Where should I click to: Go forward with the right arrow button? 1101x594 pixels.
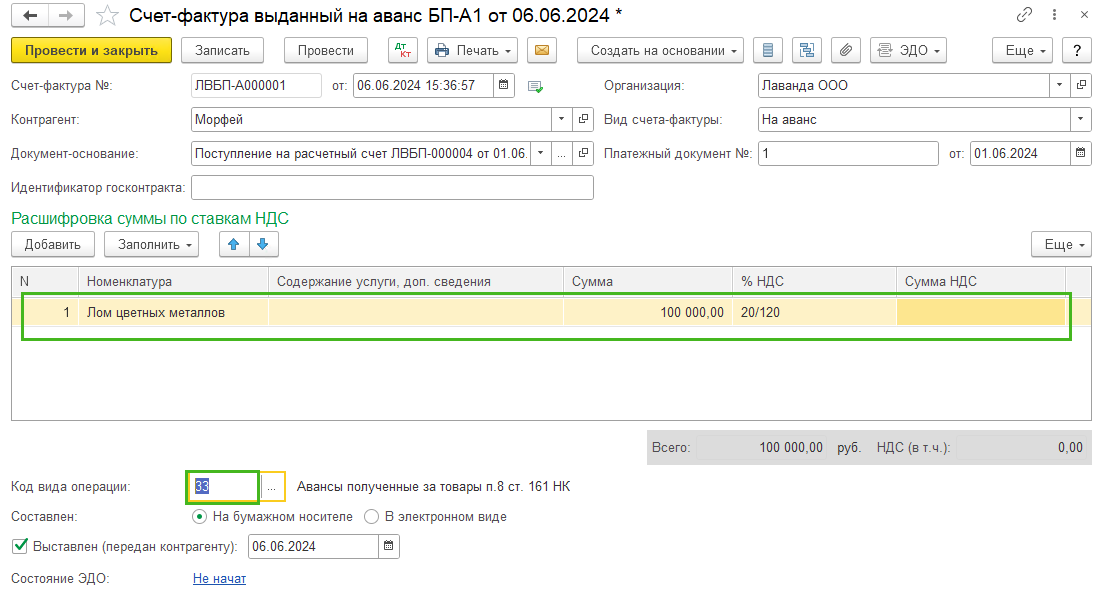(x=66, y=15)
